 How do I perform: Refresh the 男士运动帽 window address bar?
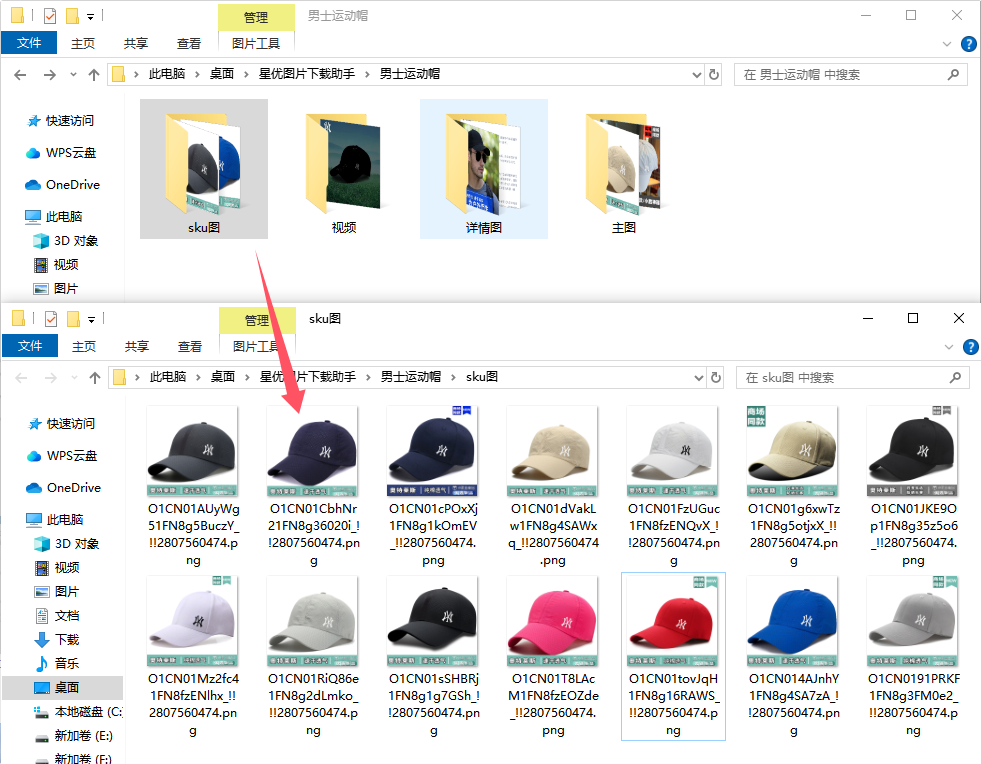pos(714,74)
